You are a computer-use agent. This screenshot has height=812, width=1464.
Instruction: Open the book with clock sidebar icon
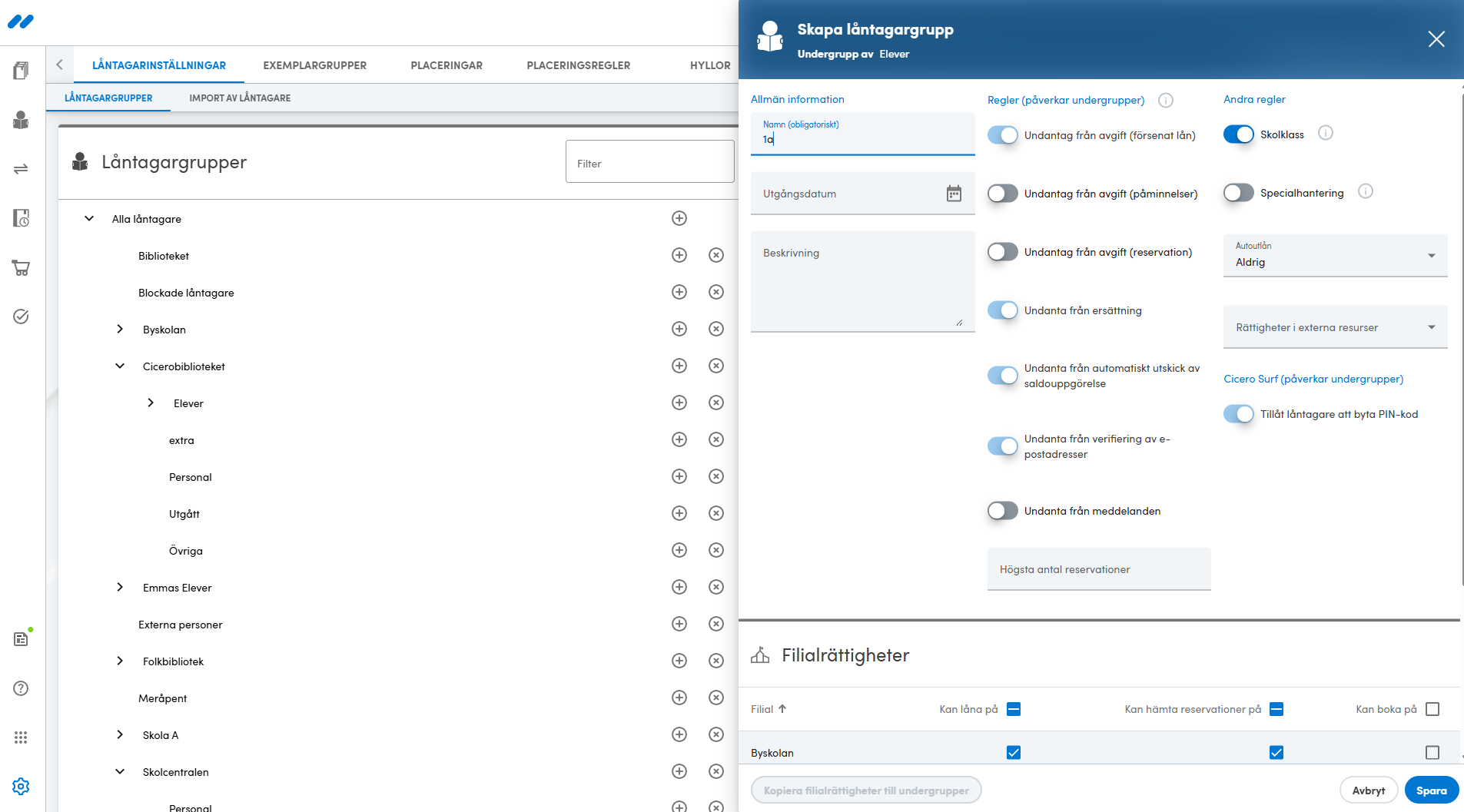[x=21, y=218]
